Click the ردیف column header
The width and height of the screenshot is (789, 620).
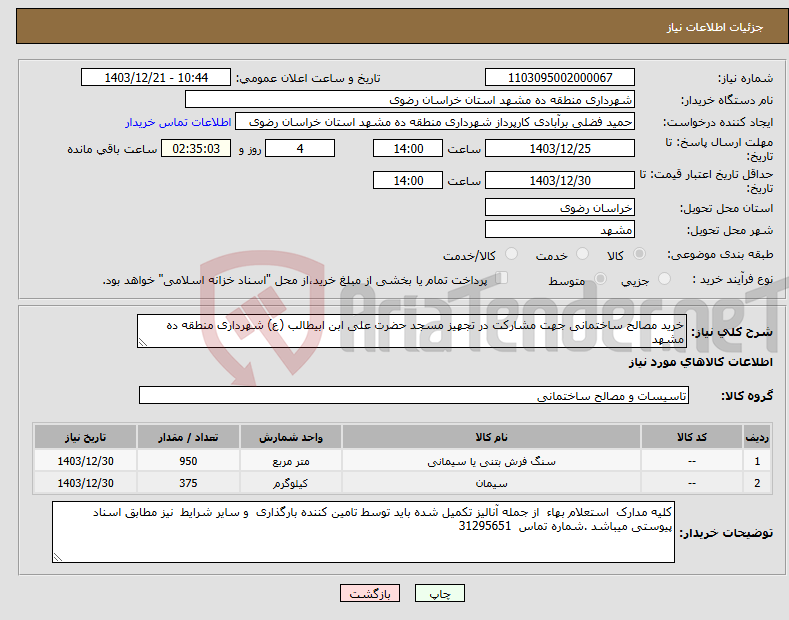[x=757, y=437]
